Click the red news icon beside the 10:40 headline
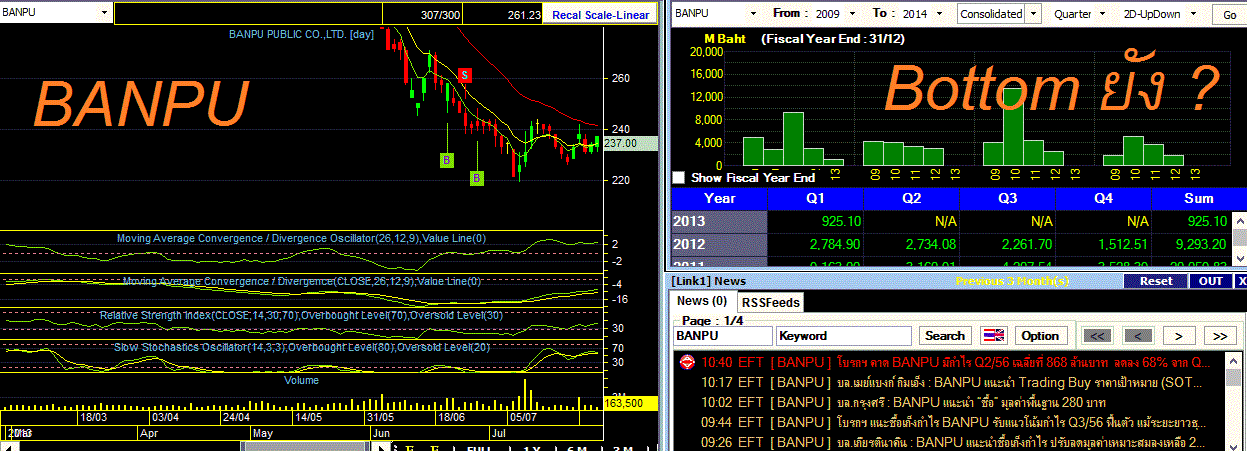Image resolution: width=1247 pixels, height=451 pixels. click(687, 362)
